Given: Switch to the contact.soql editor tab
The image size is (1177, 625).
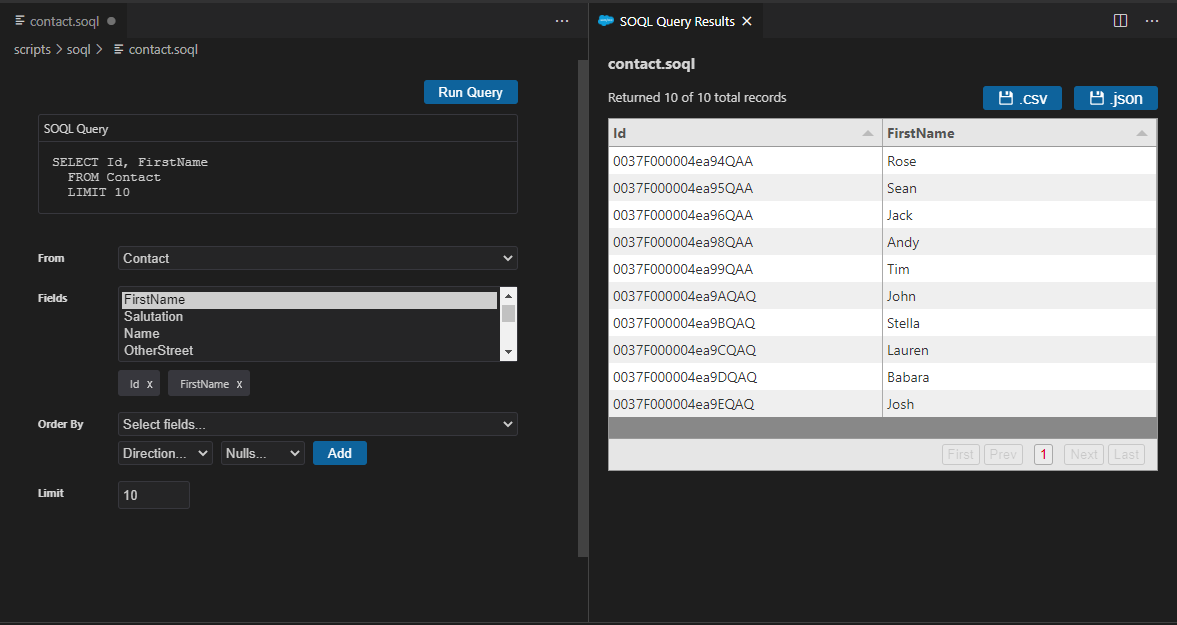Looking at the screenshot, I should [x=65, y=21].
